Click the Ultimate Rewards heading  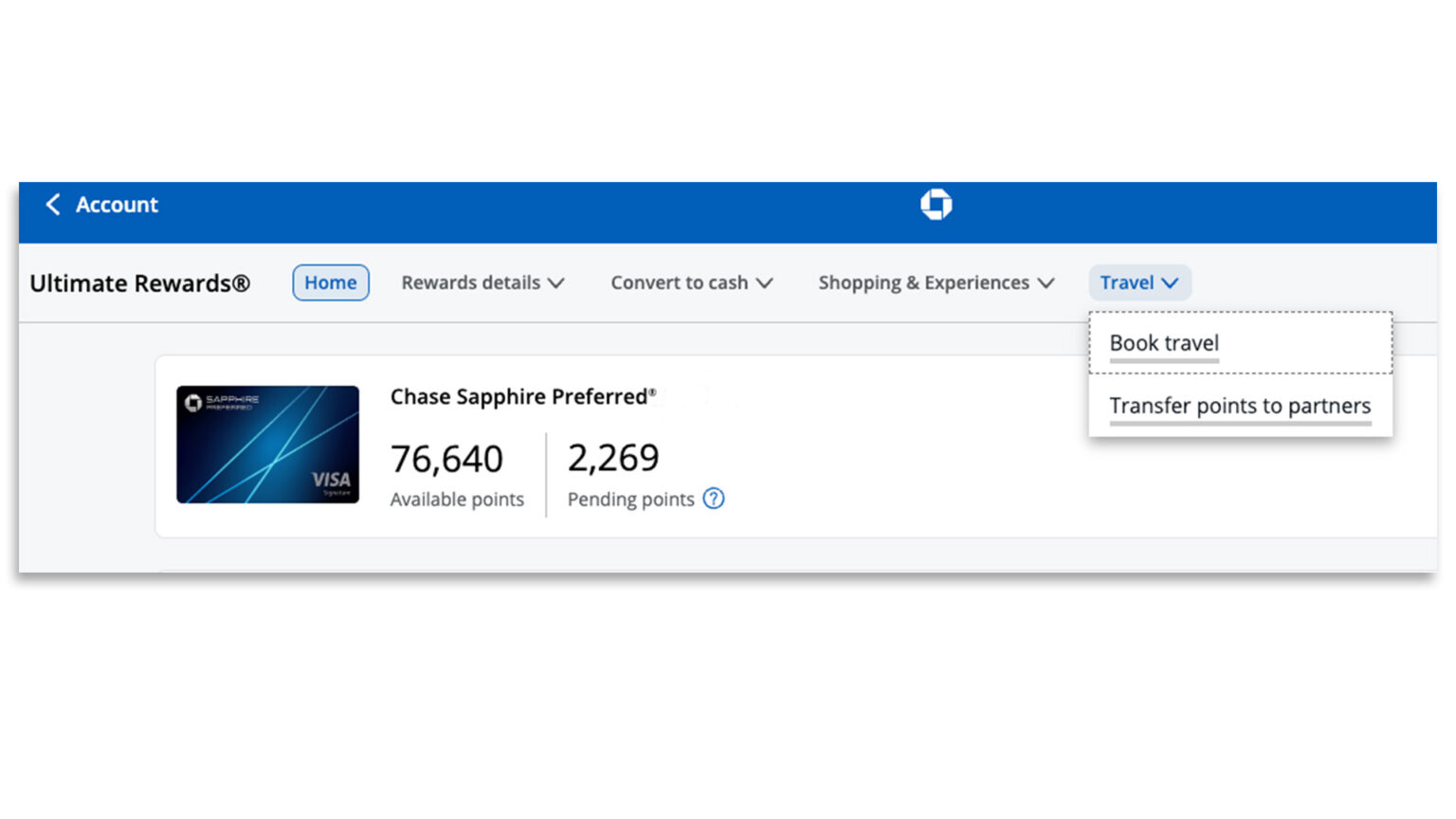point(139,282)
